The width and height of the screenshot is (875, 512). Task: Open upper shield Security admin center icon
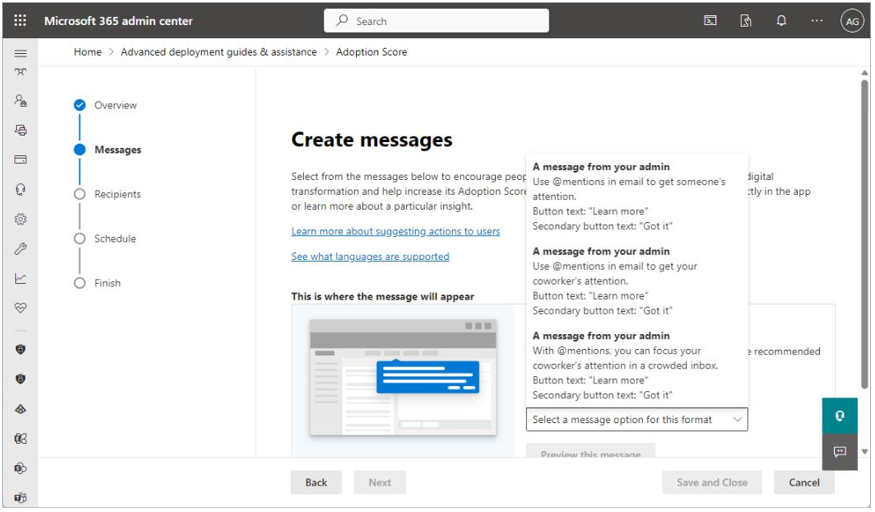(21, 350)
